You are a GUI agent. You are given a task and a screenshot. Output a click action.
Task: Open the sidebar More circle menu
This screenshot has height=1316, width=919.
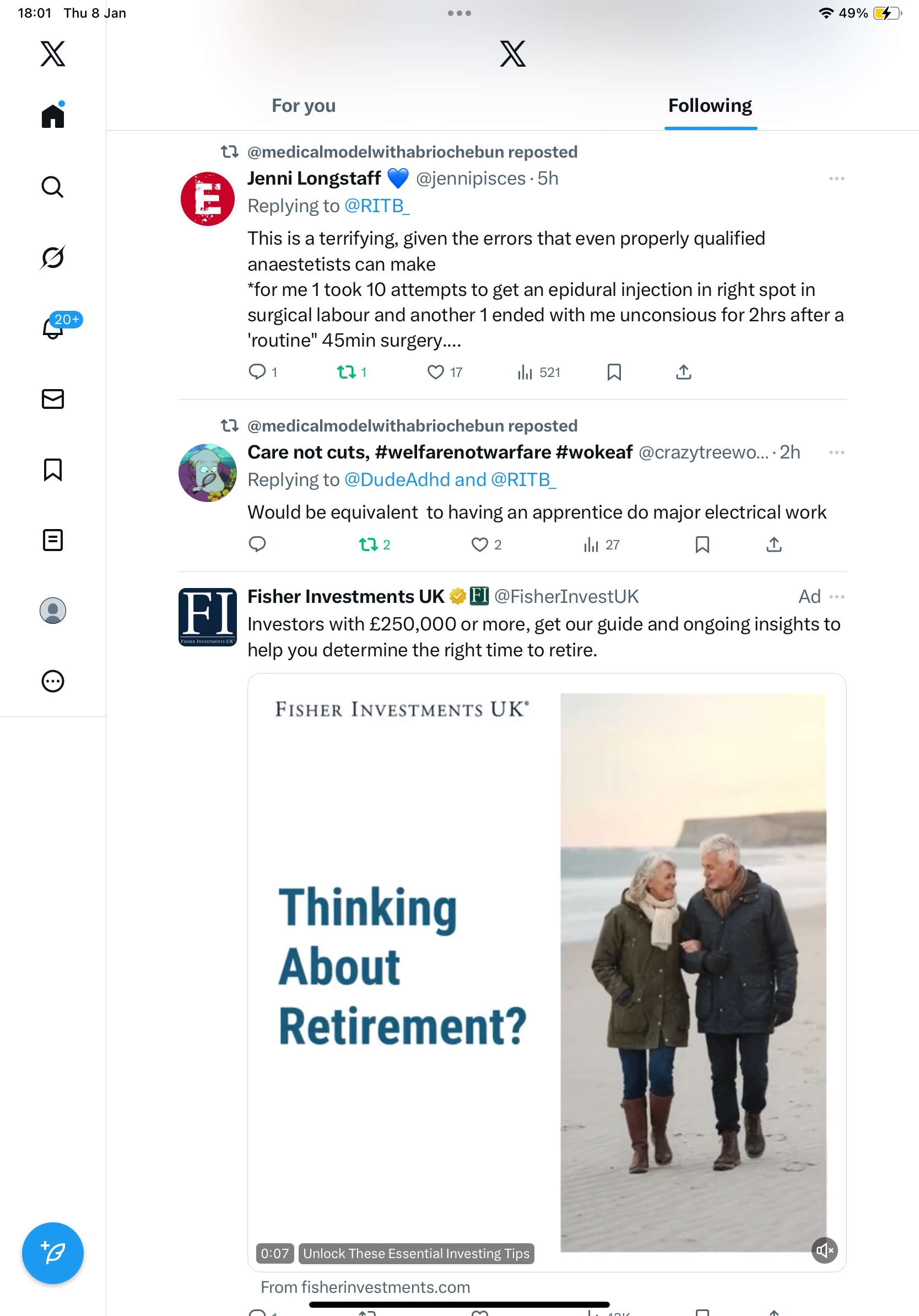click(x=53, y=681)
